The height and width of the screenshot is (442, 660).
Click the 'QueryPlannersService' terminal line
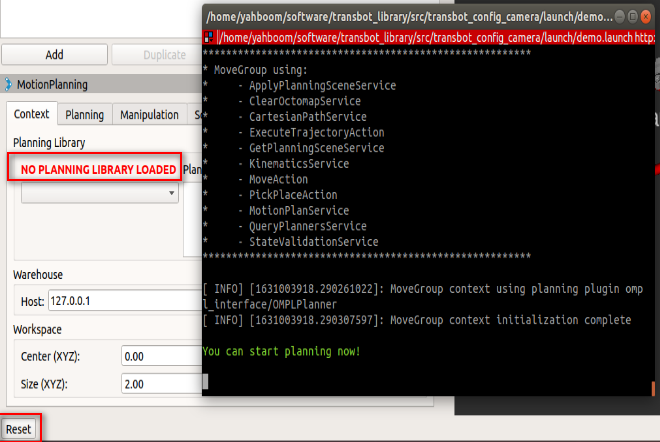pyautogui.click(x=308, y=226)
